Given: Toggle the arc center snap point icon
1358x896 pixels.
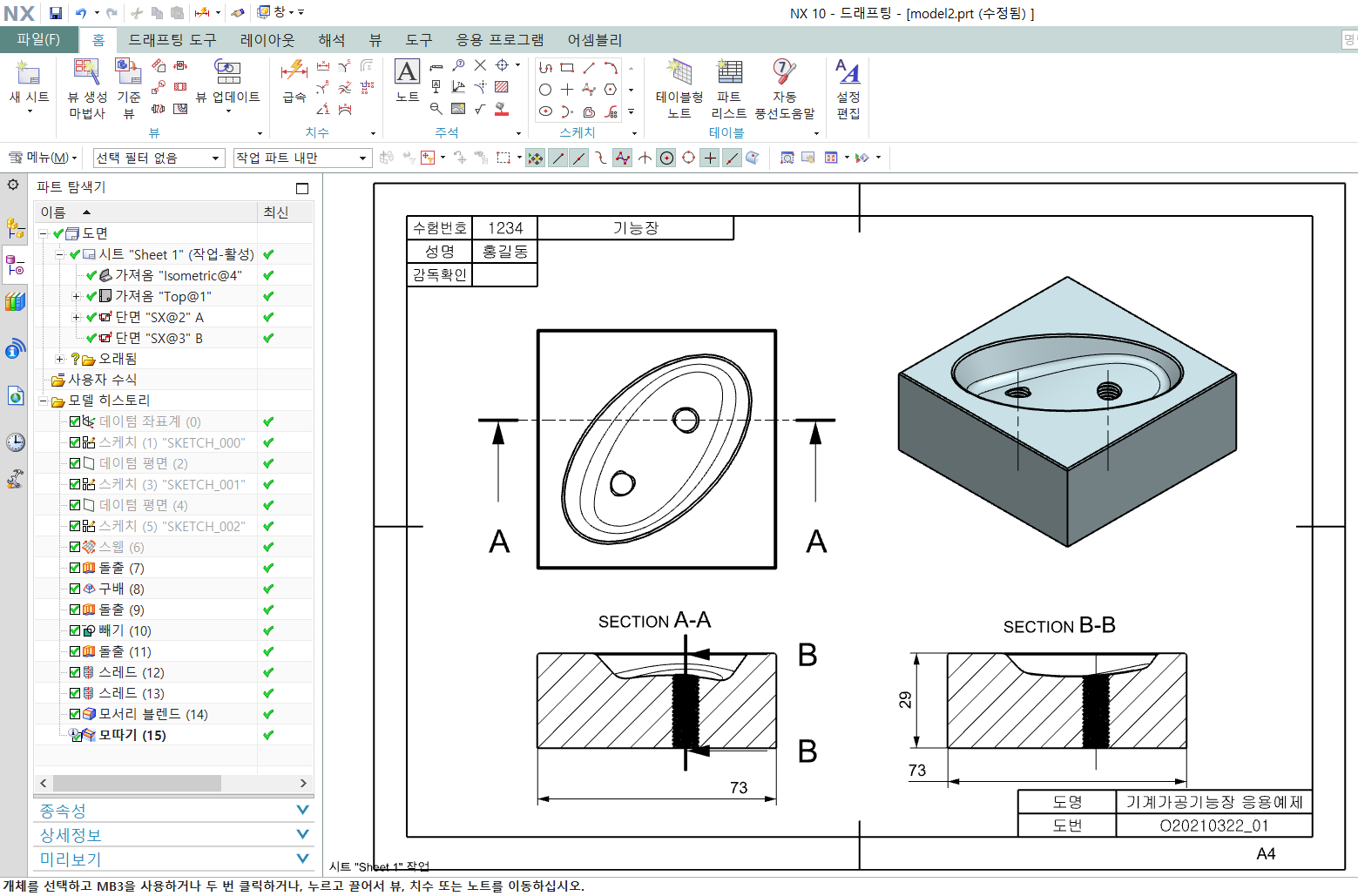Looking at the screenshot, I should 666,158.
